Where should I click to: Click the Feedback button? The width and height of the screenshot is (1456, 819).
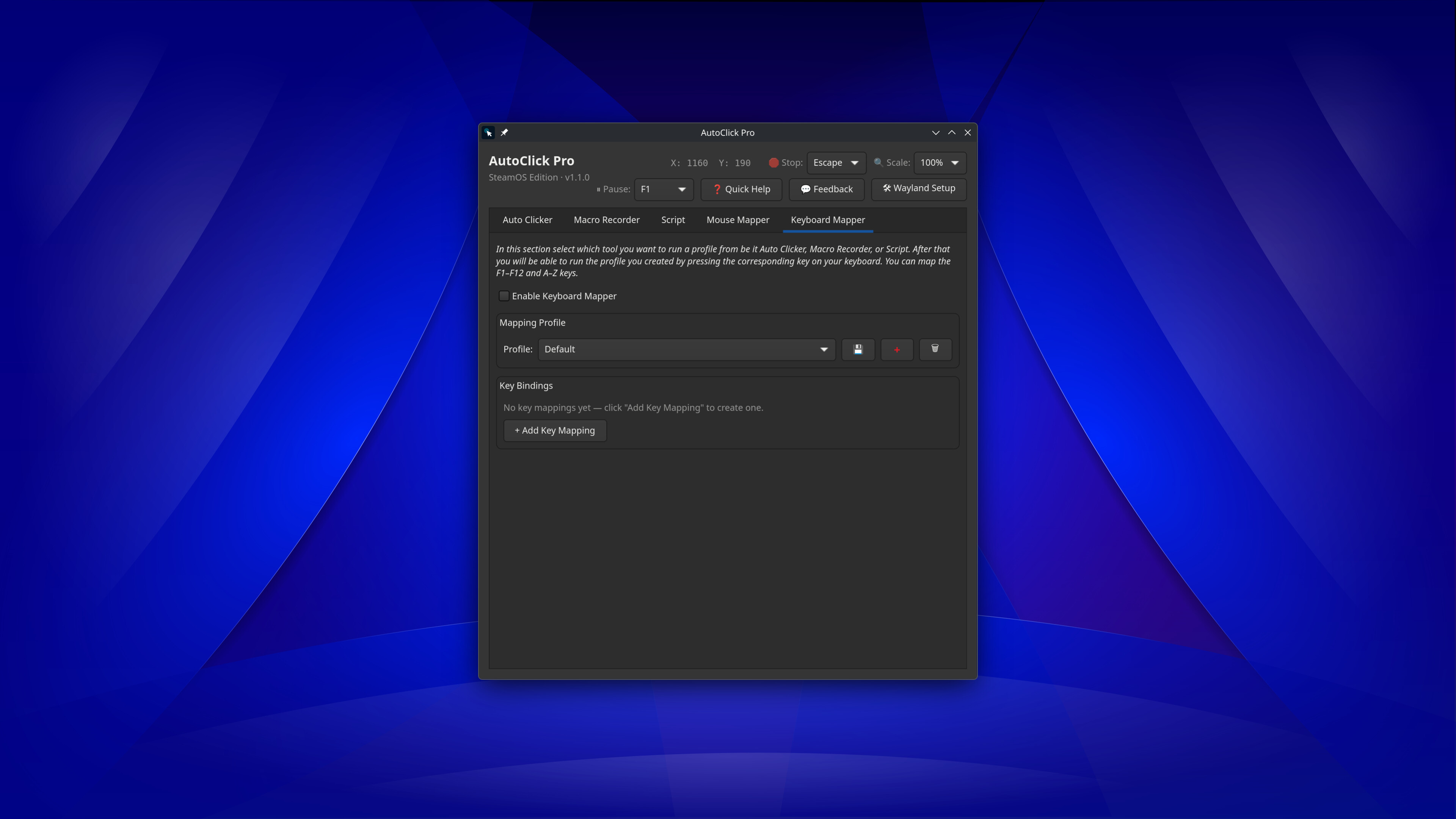826,189
